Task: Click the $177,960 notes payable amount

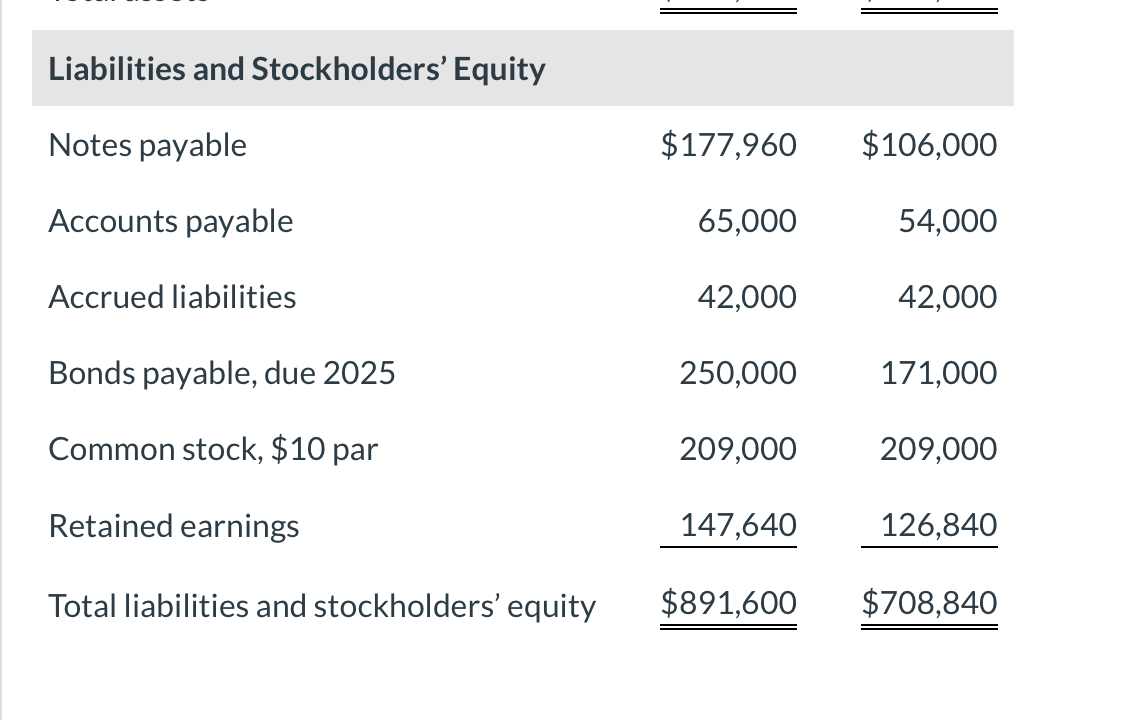Action: (x=729, y=146)
